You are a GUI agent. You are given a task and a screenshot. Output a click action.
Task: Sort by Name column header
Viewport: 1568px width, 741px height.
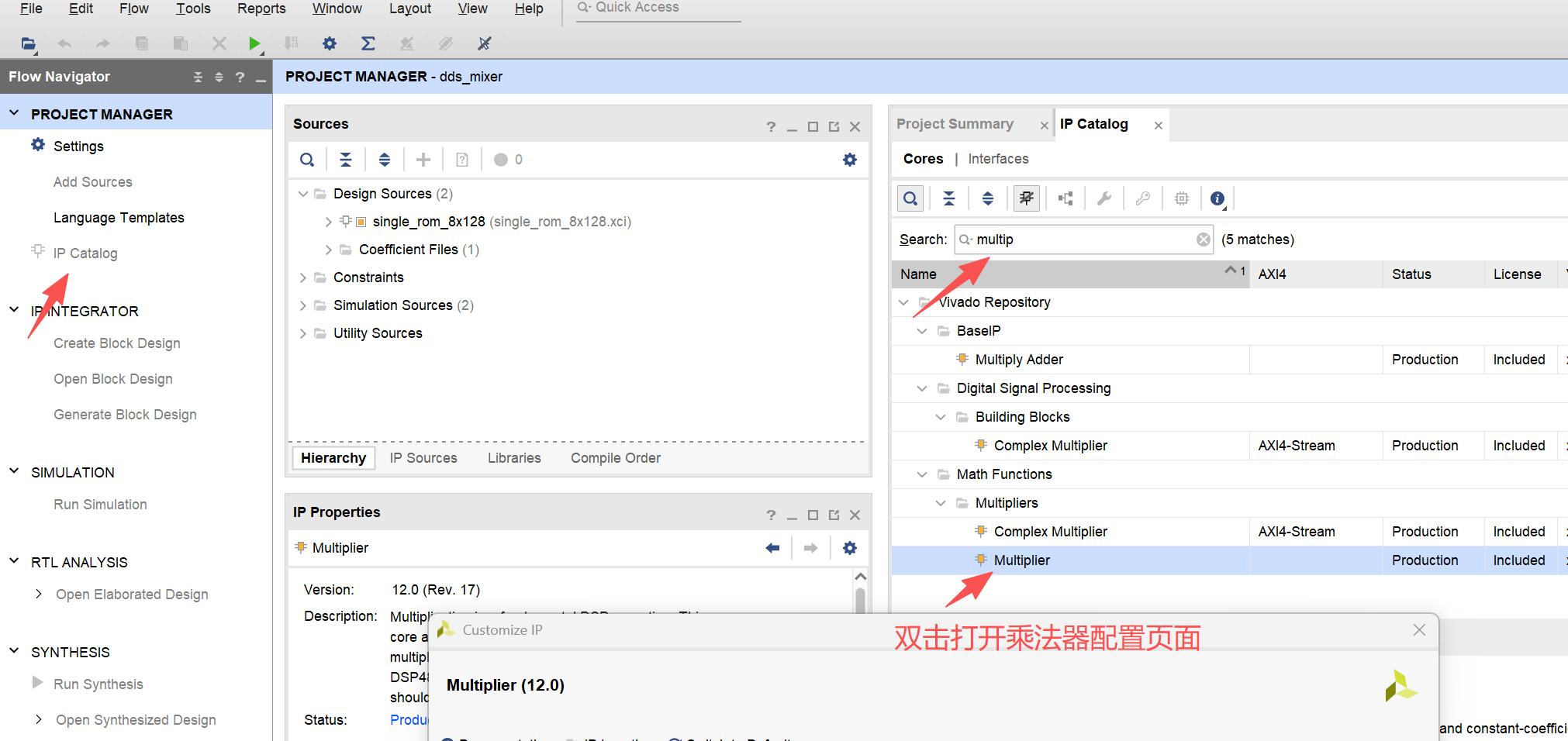1070,274
